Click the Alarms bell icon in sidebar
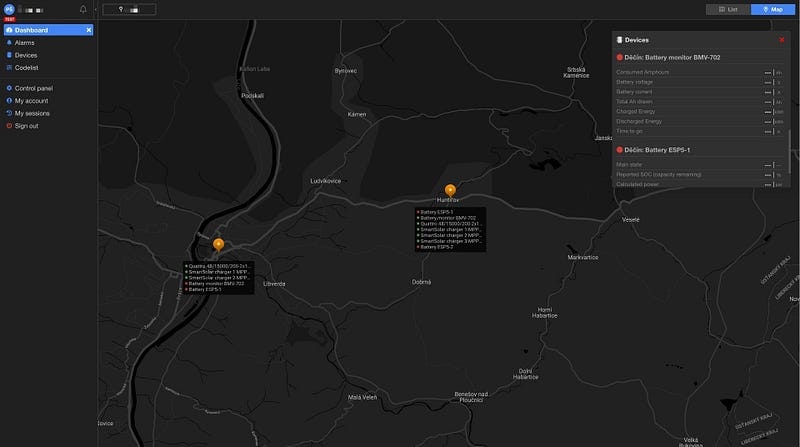 pos(9,43)
